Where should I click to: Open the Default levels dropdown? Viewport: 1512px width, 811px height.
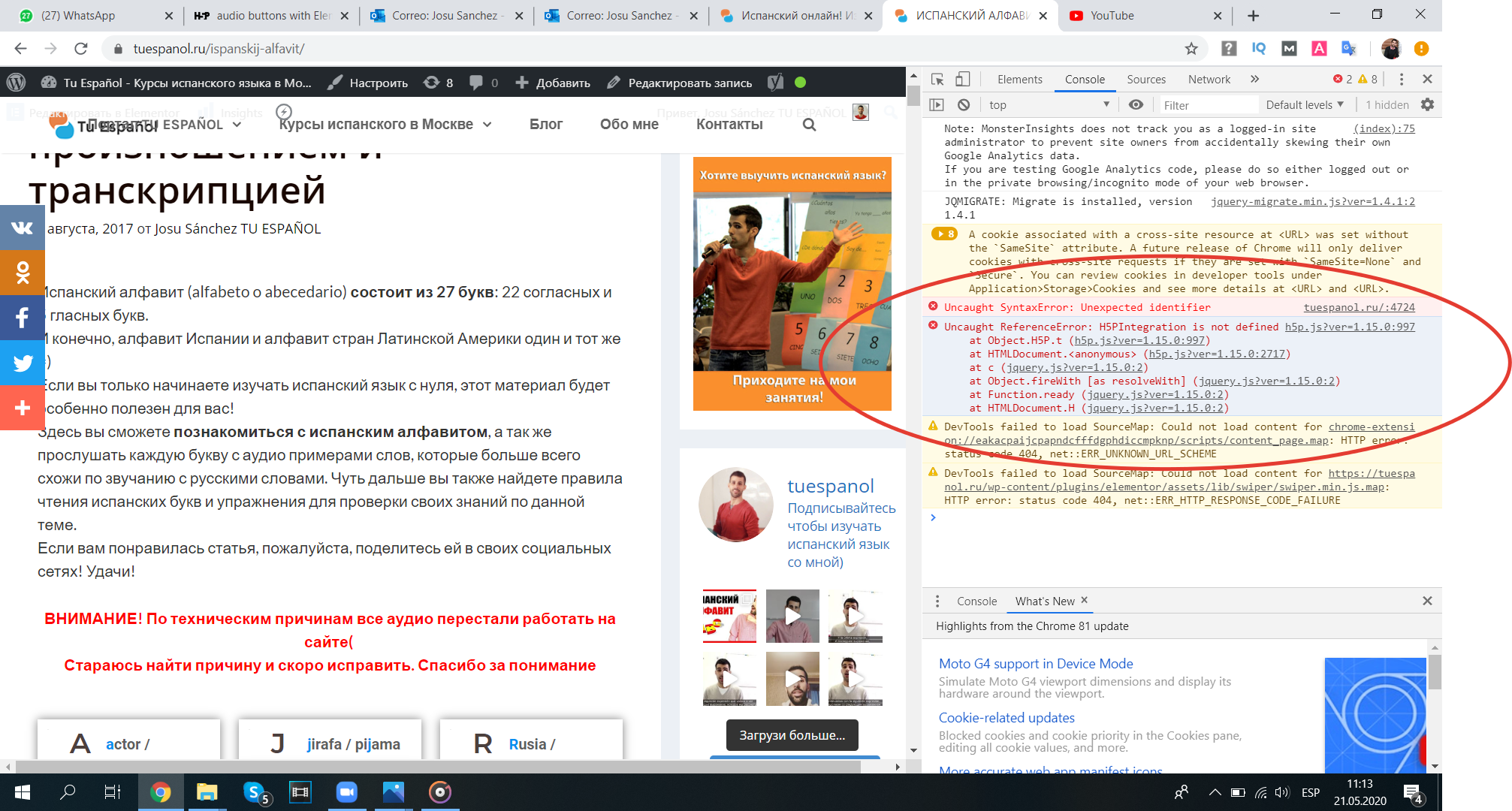click(1305, 105)
